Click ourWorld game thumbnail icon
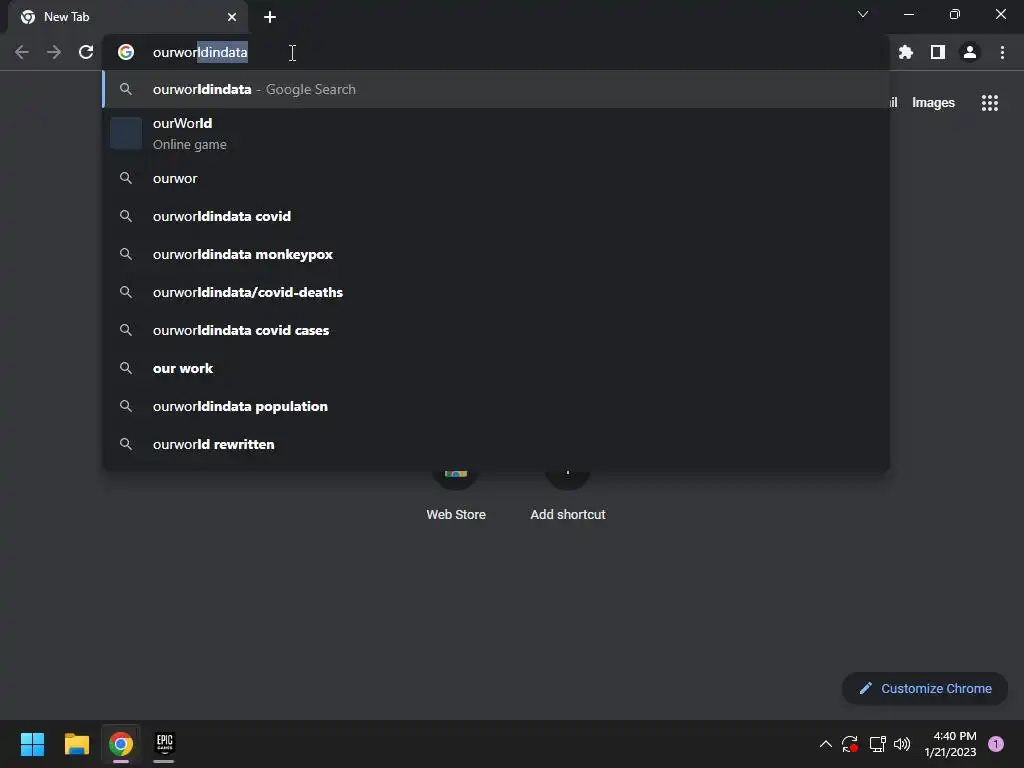This screenshot has width=1024, height=768. pos(126,133)
